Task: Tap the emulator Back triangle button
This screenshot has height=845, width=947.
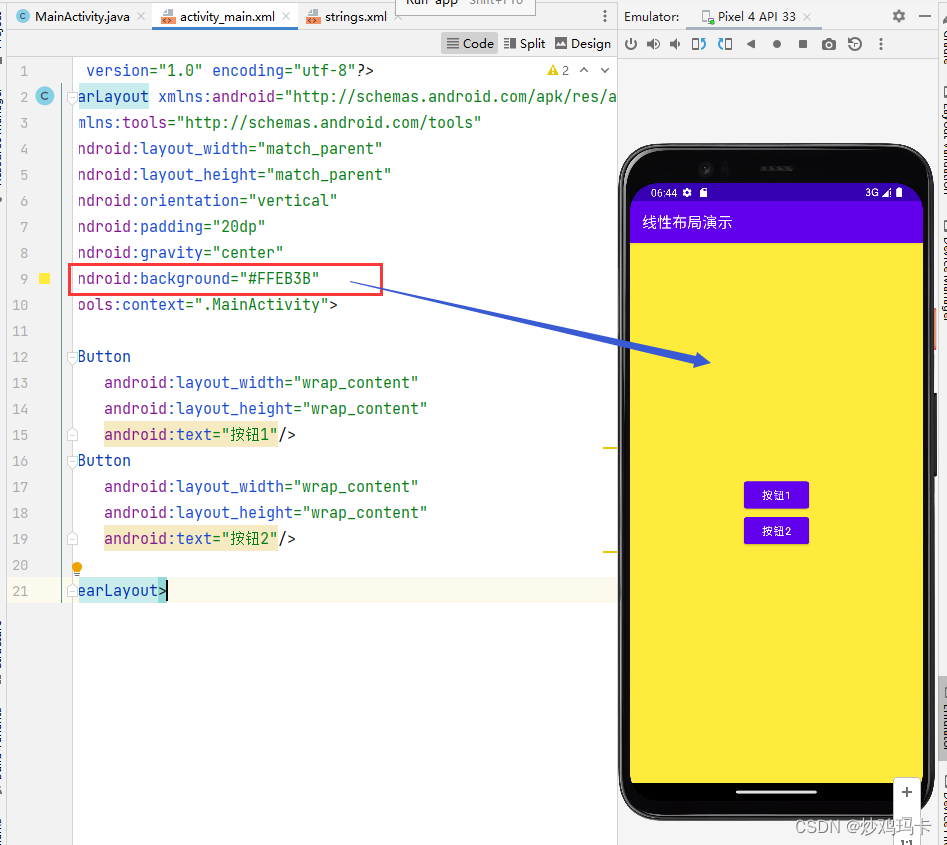Action: point(751,44)
